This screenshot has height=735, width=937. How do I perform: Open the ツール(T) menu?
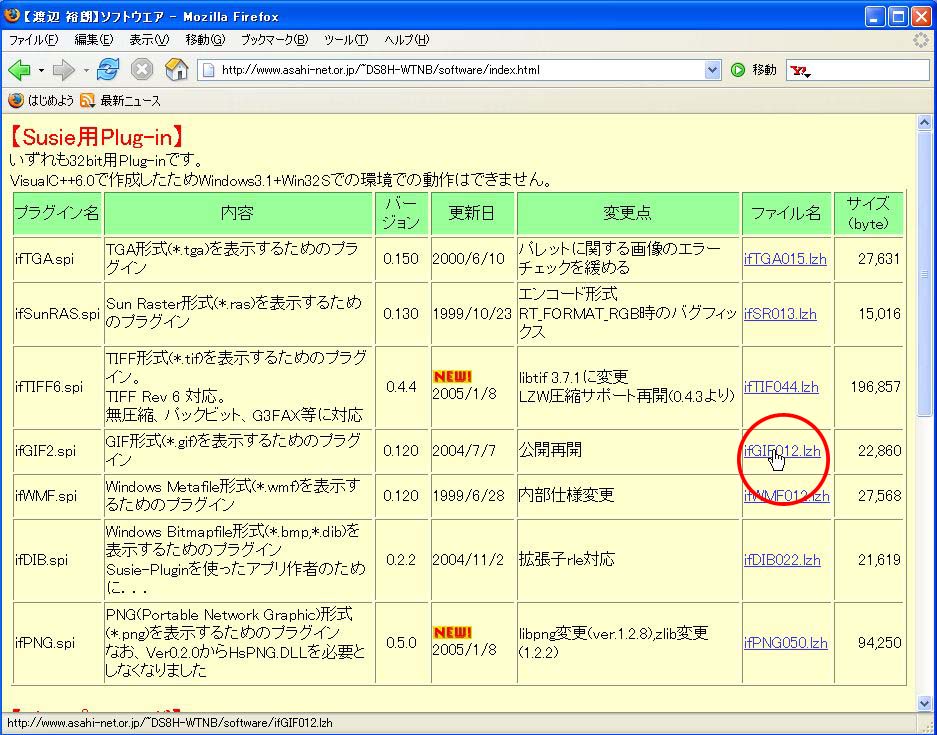[x=346, y=40]
